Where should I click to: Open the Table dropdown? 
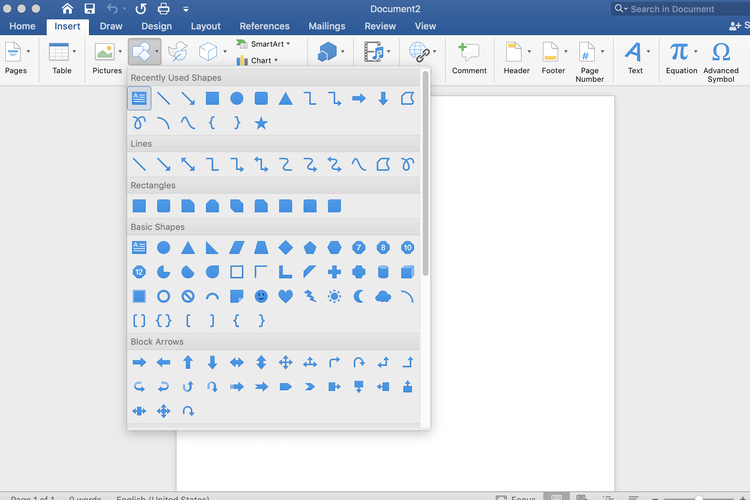[x=74, y=51]
